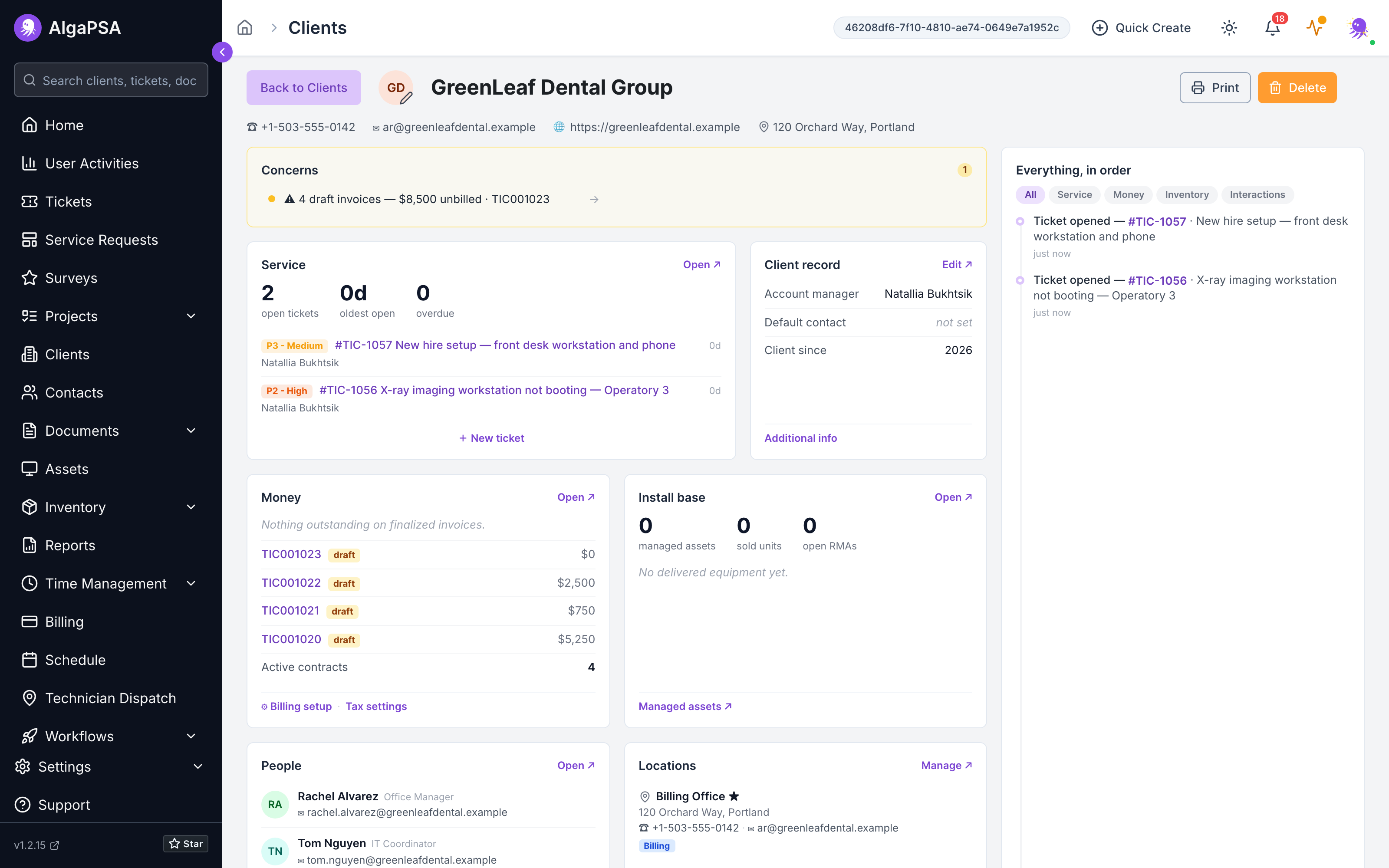Delete the GreenLeaf Dental Group client
This screenshot has height=868, width=1389.
click(x=1297, y=88)
